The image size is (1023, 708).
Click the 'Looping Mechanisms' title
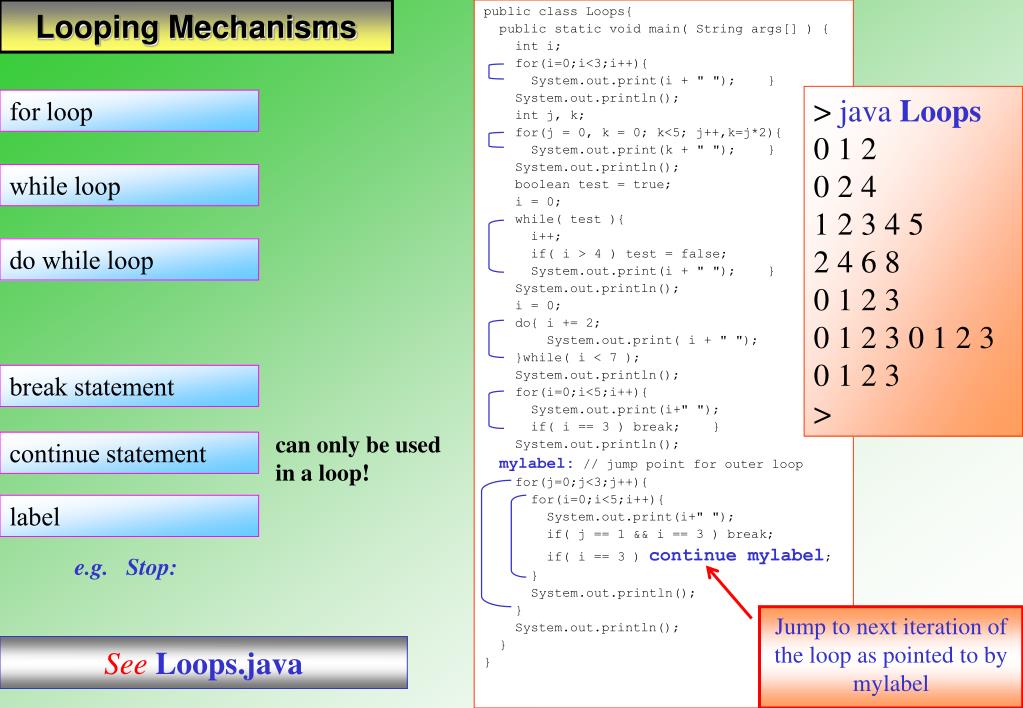(196, 27)
